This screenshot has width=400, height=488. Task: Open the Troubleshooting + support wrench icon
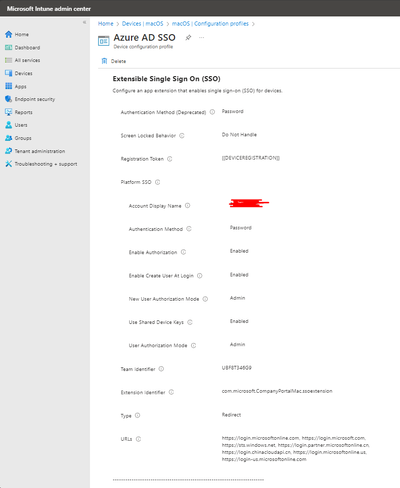9,164
